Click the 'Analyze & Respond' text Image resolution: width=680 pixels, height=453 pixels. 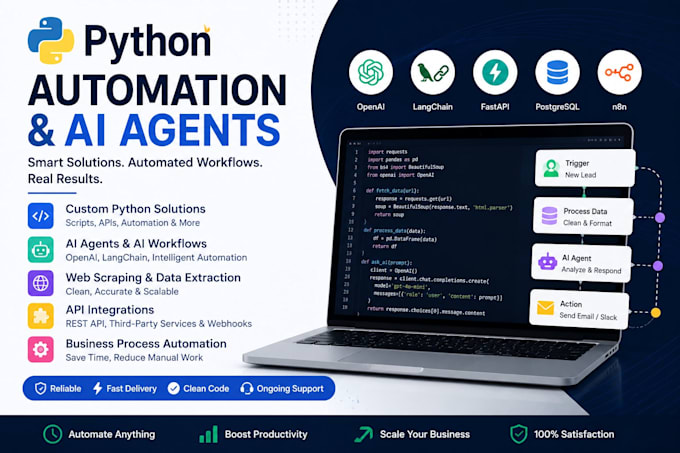tap(591, 270)
